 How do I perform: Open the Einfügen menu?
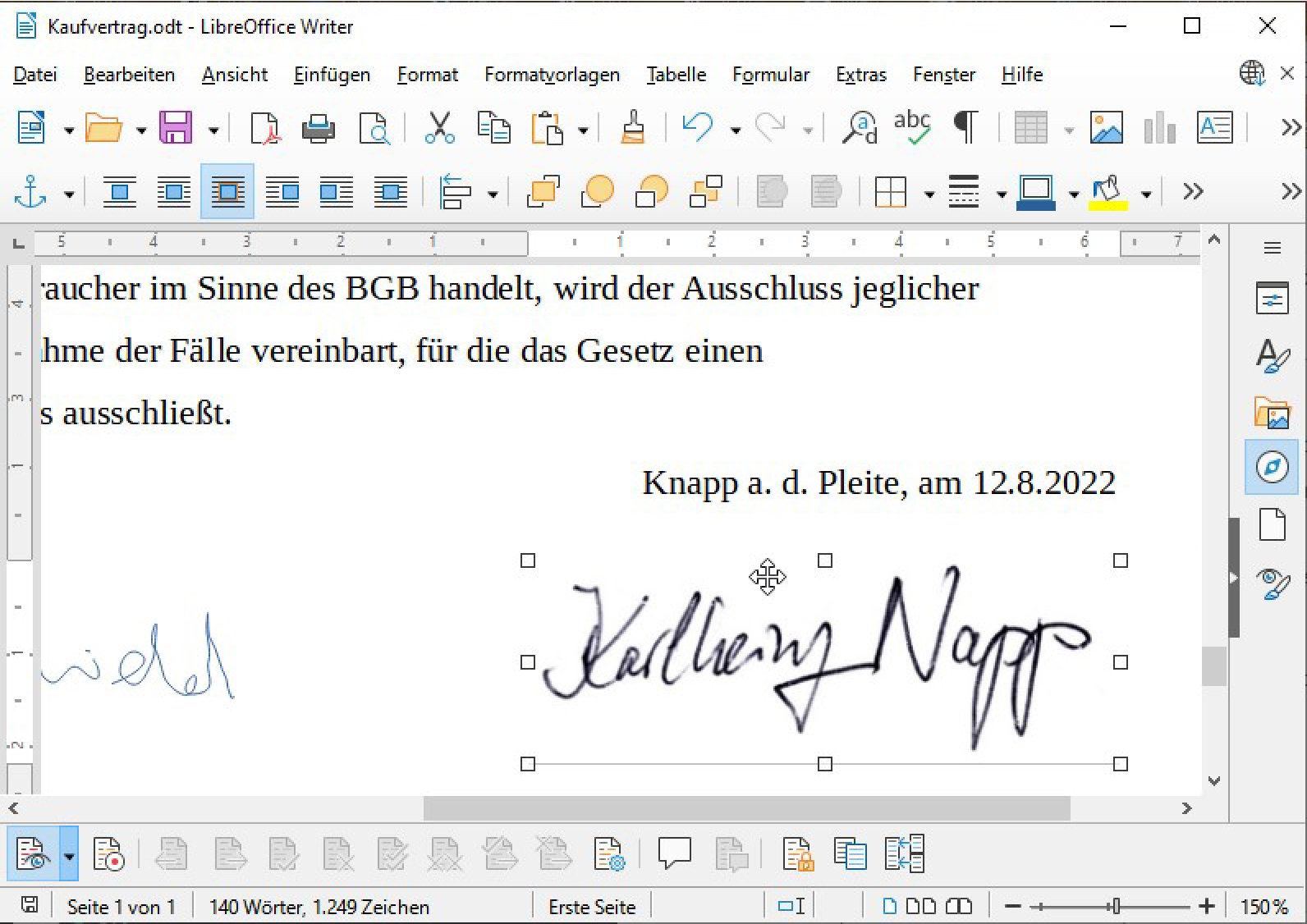coord(332,75)
